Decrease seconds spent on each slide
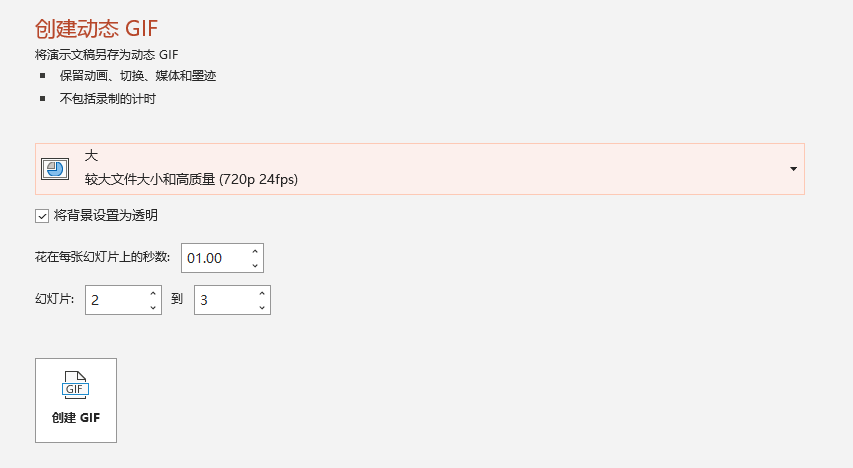 click(x=255, y=264)
